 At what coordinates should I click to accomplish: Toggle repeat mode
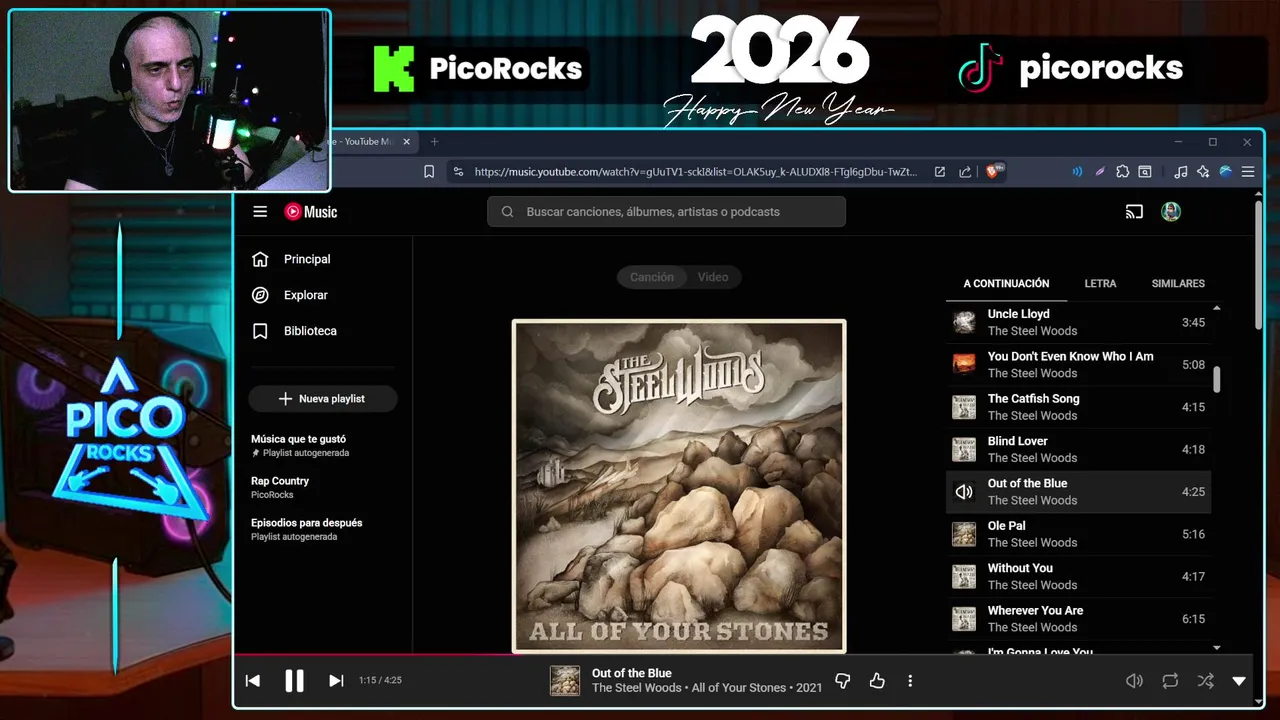[x=1170, y=681]
